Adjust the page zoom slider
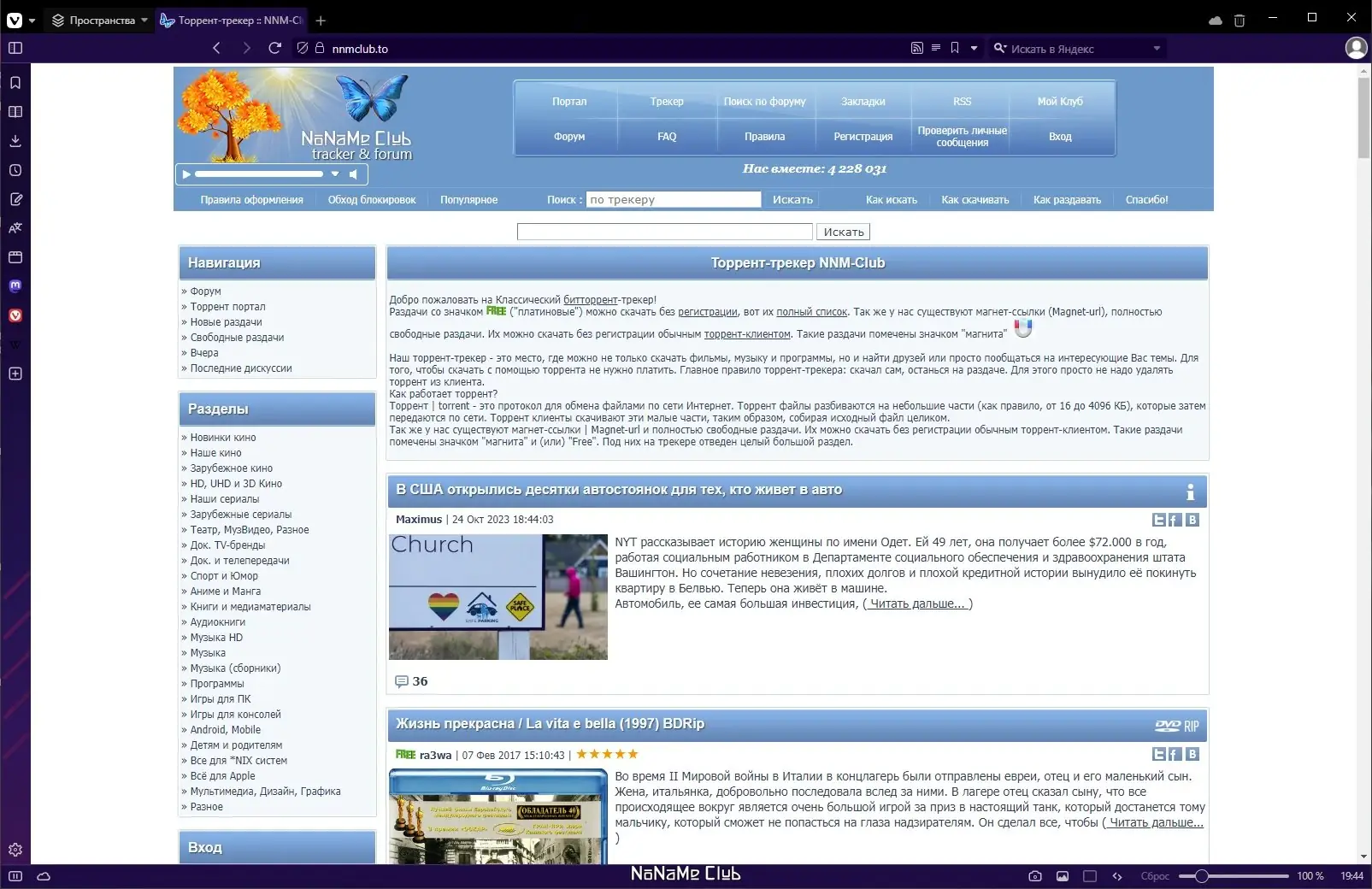 point(1234,876)
